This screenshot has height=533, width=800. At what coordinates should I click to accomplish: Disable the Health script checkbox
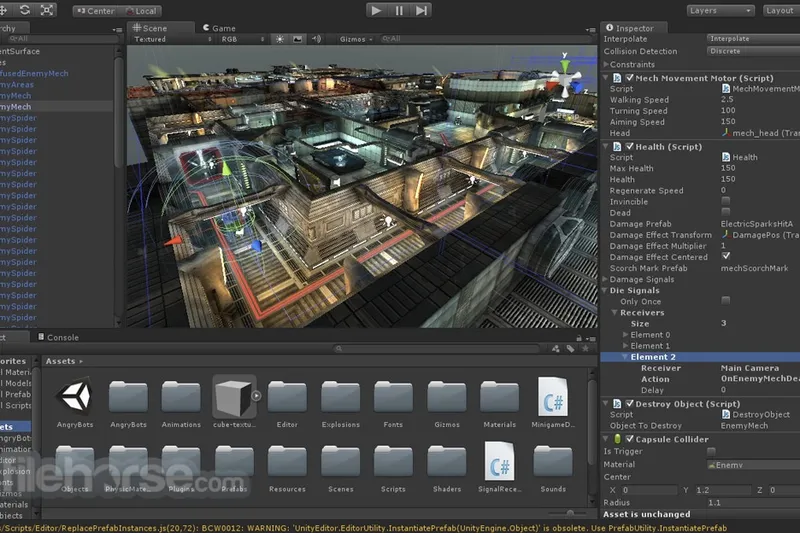click(x=630, y=146)
